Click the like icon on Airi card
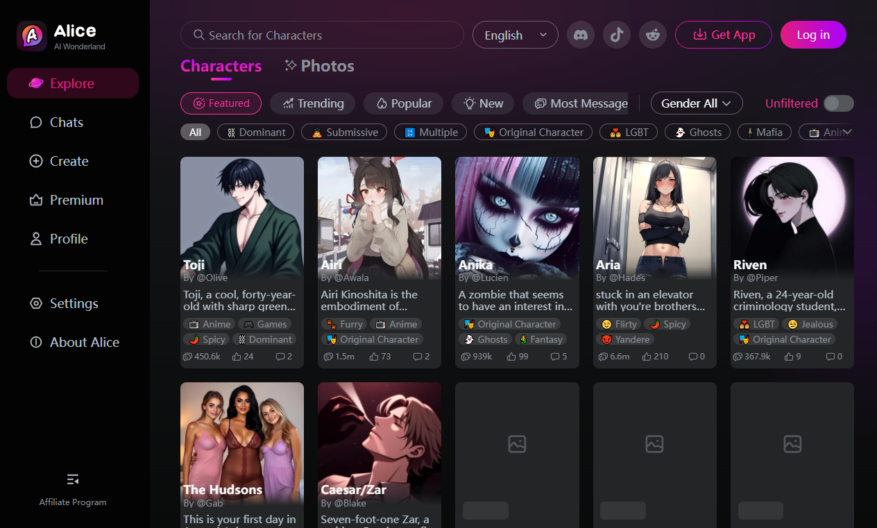This screenshot has height=528, width=877. pos(374,356)
